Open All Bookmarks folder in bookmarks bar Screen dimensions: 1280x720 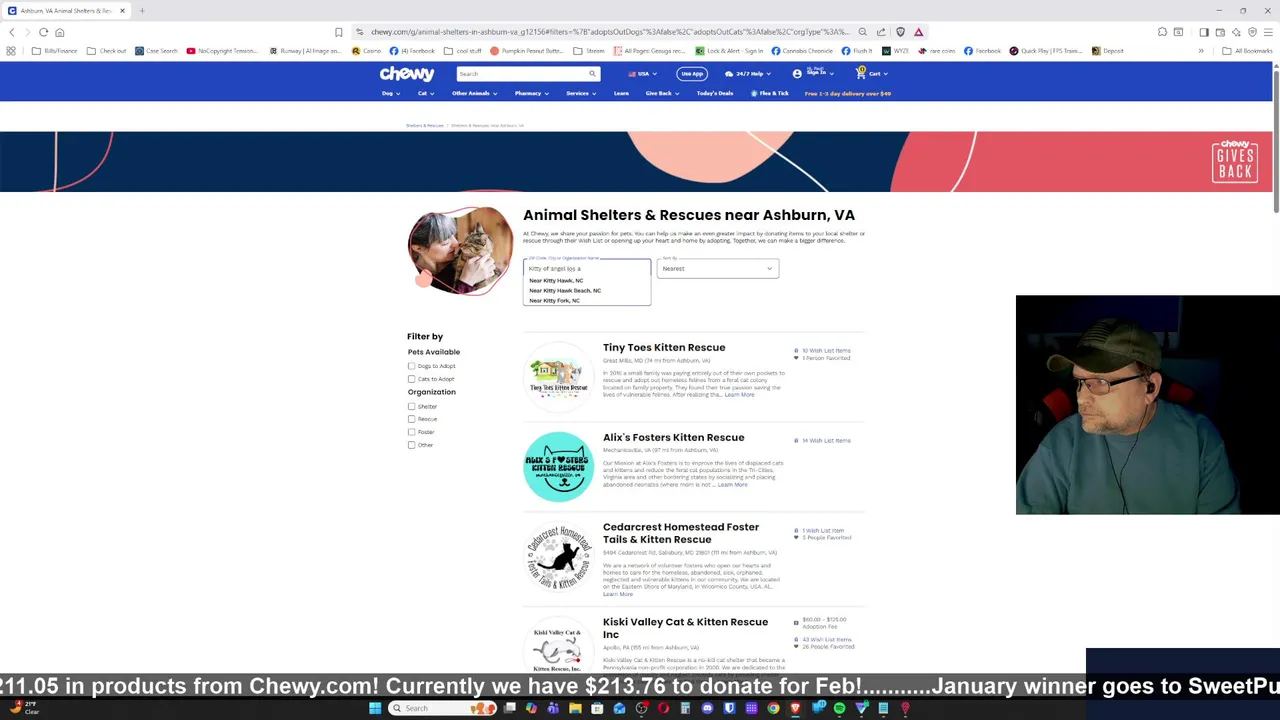pos(1246,51)
